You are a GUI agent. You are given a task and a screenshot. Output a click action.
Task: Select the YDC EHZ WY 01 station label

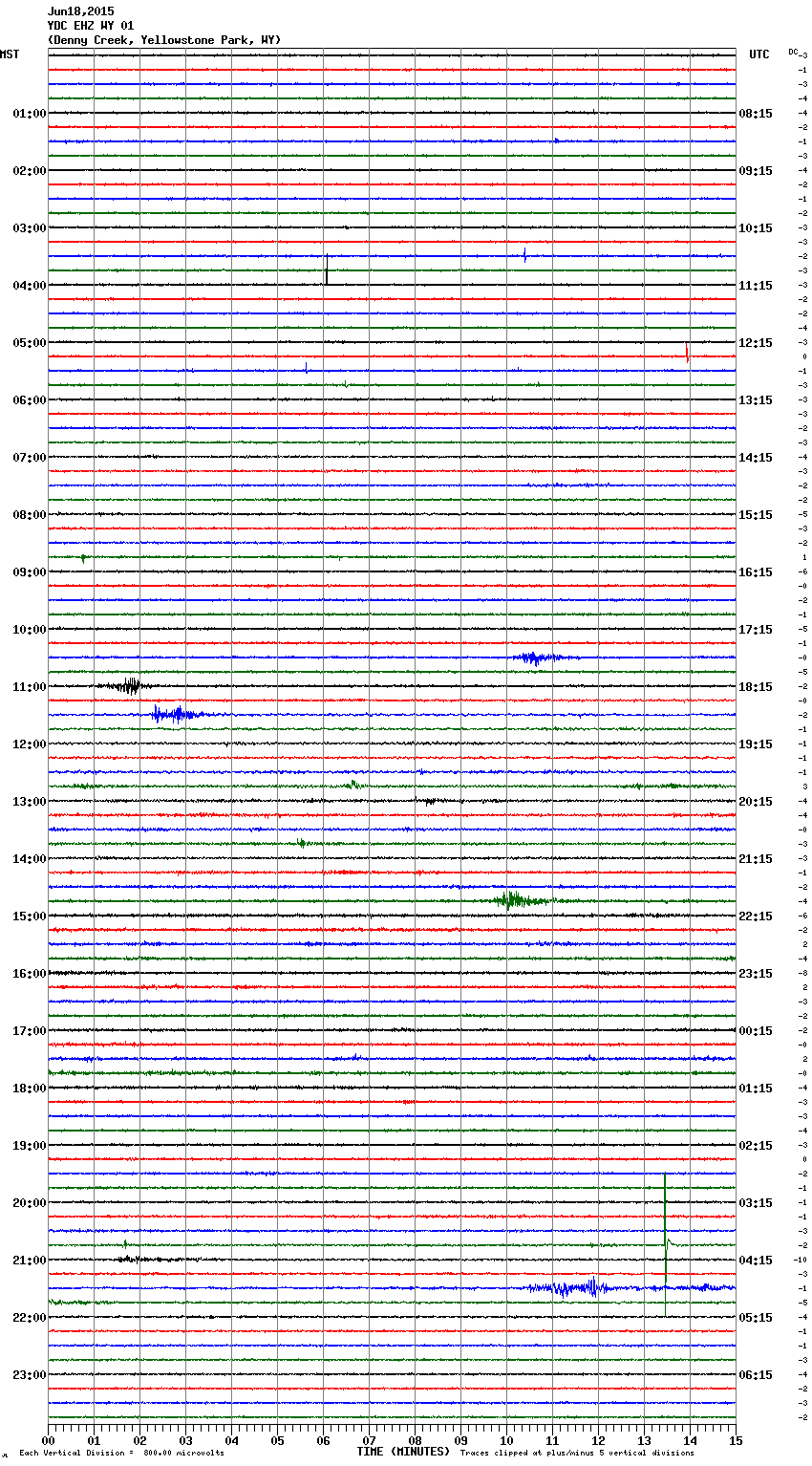click(x=91, y=26)
